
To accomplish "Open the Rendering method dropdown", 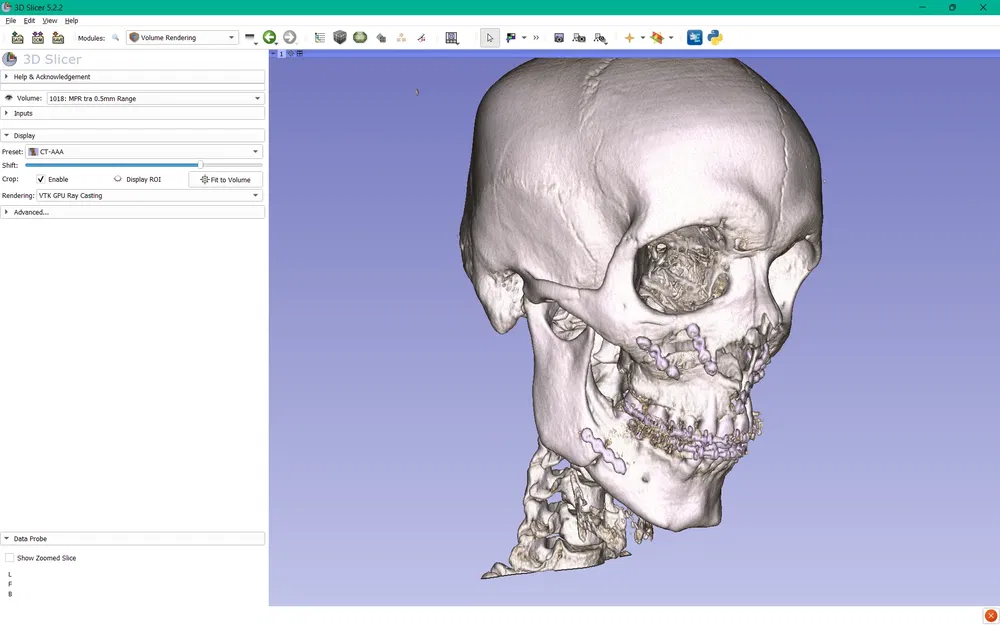I will 149,196.
